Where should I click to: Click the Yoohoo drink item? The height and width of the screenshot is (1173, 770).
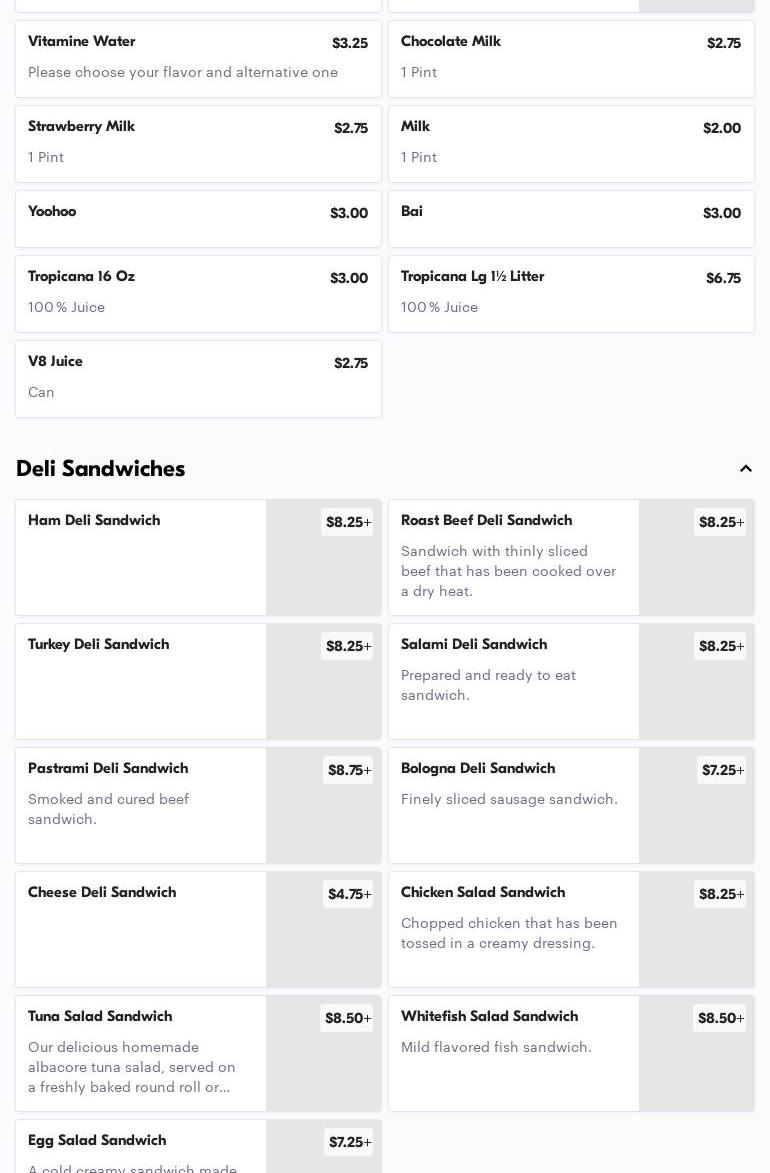[198, 218]
